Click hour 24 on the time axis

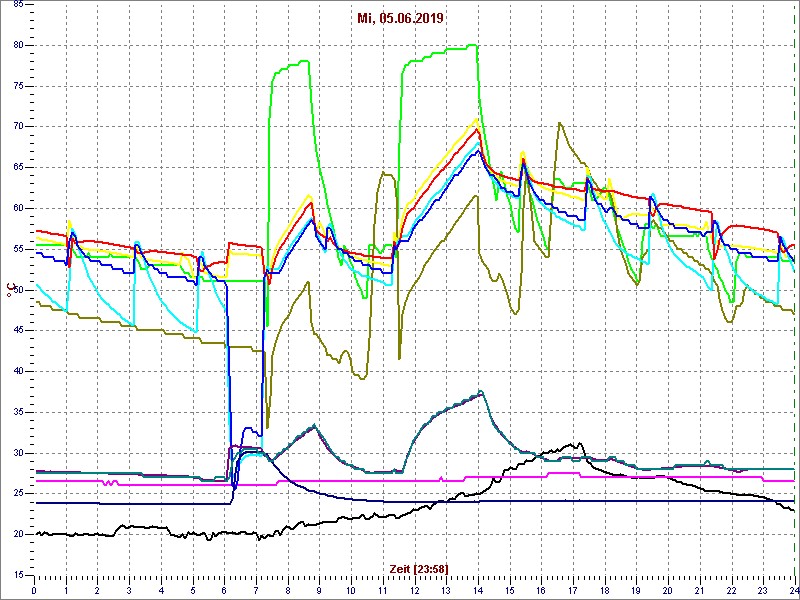pyautogui.click(x=793, y=591)
